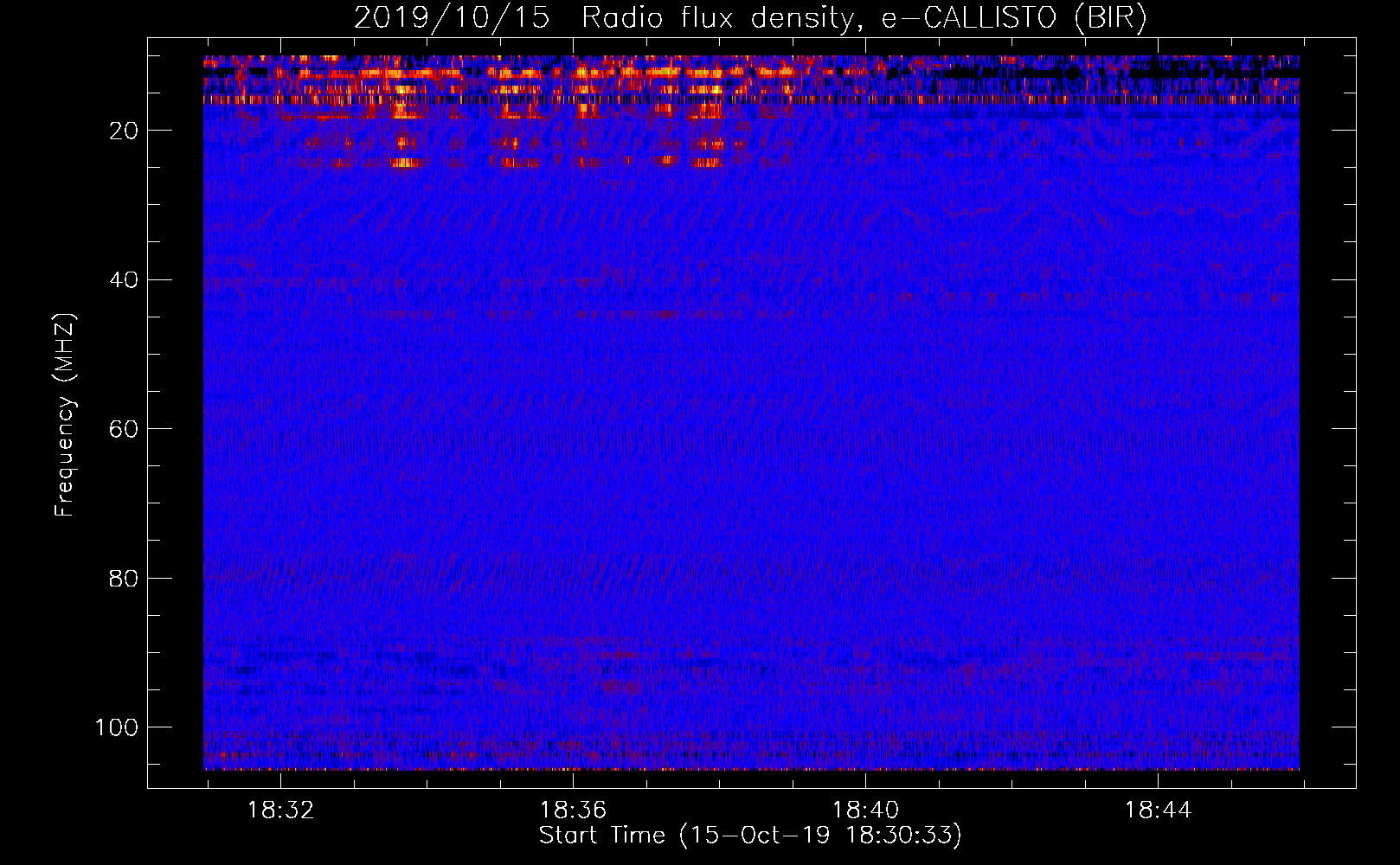Click the 18:36 time tick label
The width and height of the screenshot is (1400, 865).
pyautogui.click(x=573, y=811)
